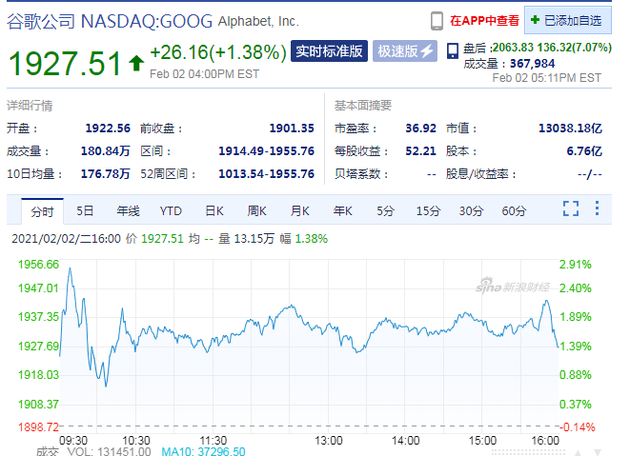Select the 年线 chart tab

[x=128, y=211]
